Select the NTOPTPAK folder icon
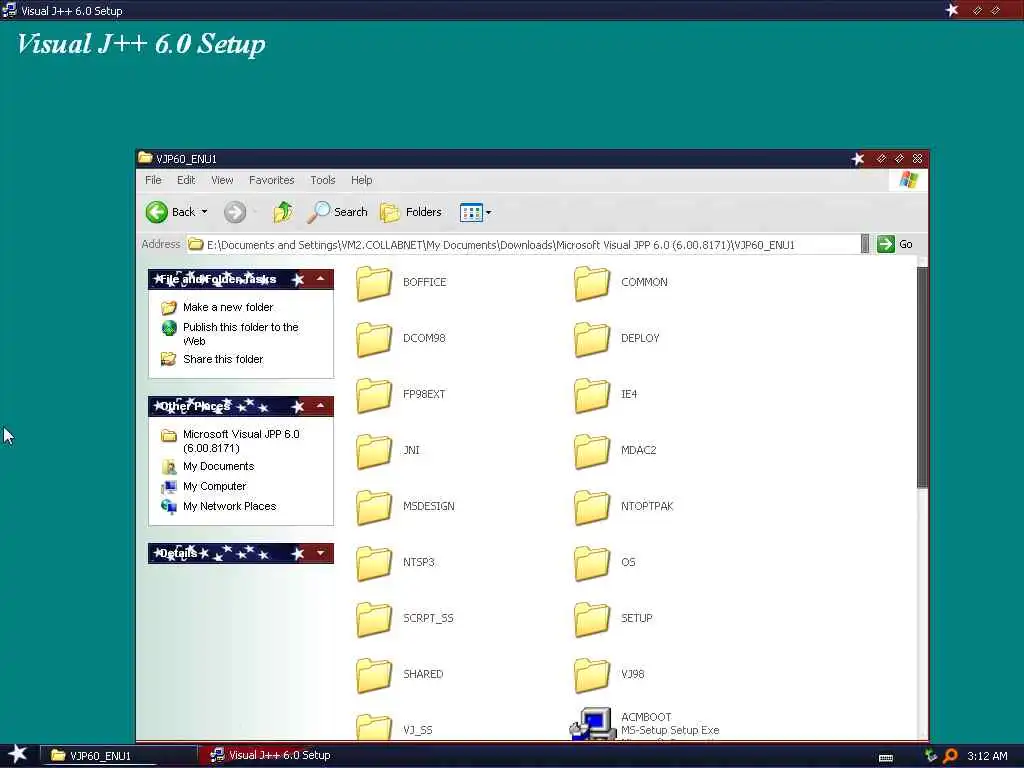The height and width of the screenshot is (768, 1024). [x=592, y=507]
